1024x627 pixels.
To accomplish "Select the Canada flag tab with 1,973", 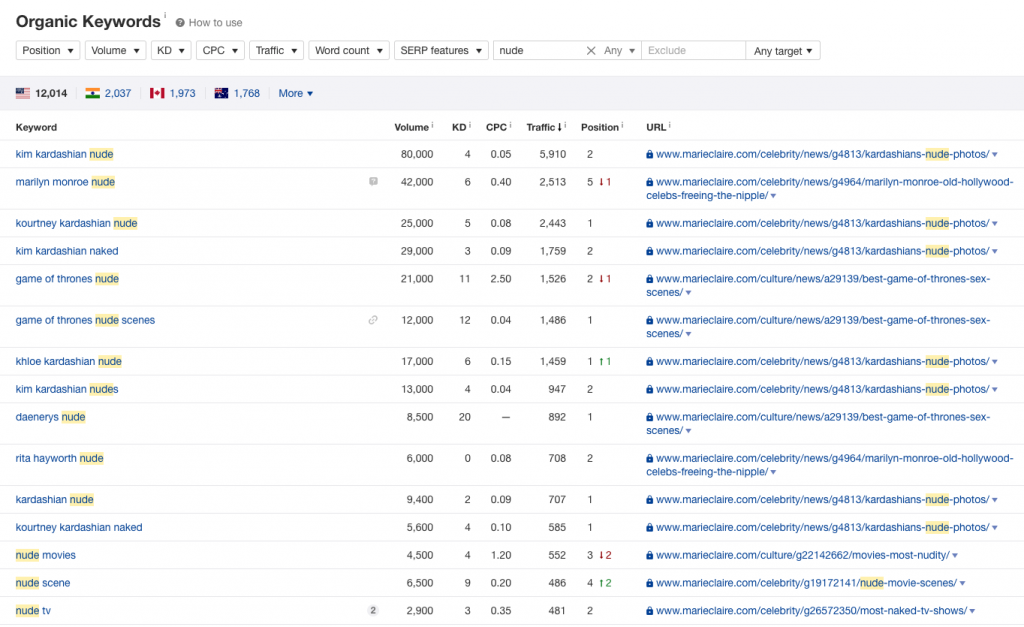I will coord(172,93).
